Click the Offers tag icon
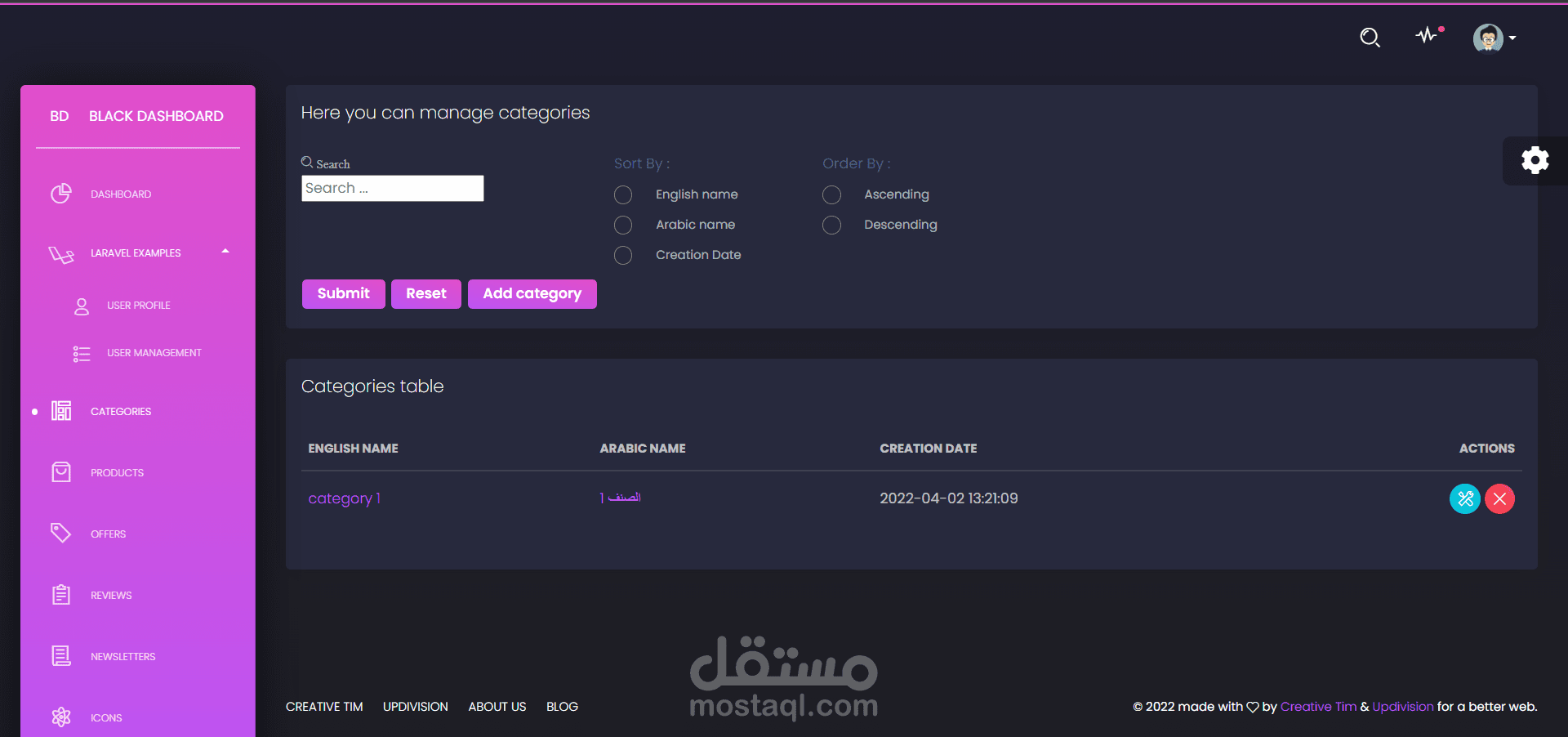The height and width of the screenshot is (737, 1568). click(x=61, y=533)
